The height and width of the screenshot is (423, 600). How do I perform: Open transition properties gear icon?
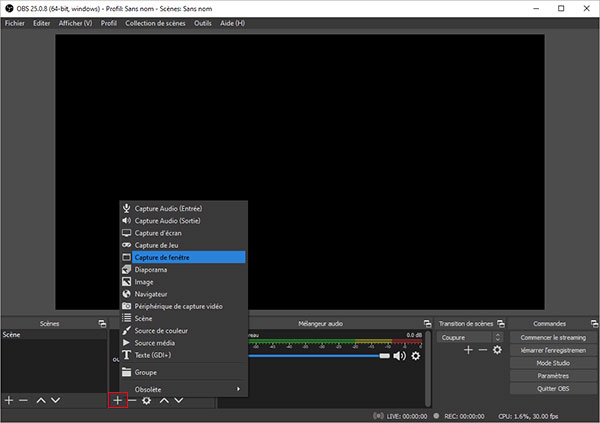pyautogui.click(x=497, y=350)
